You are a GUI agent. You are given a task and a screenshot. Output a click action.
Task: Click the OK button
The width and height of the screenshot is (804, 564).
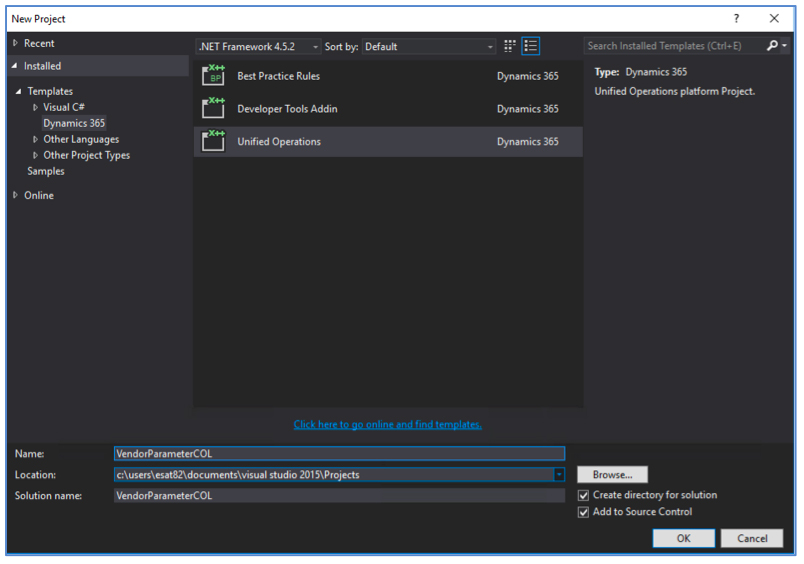[684, 538]
